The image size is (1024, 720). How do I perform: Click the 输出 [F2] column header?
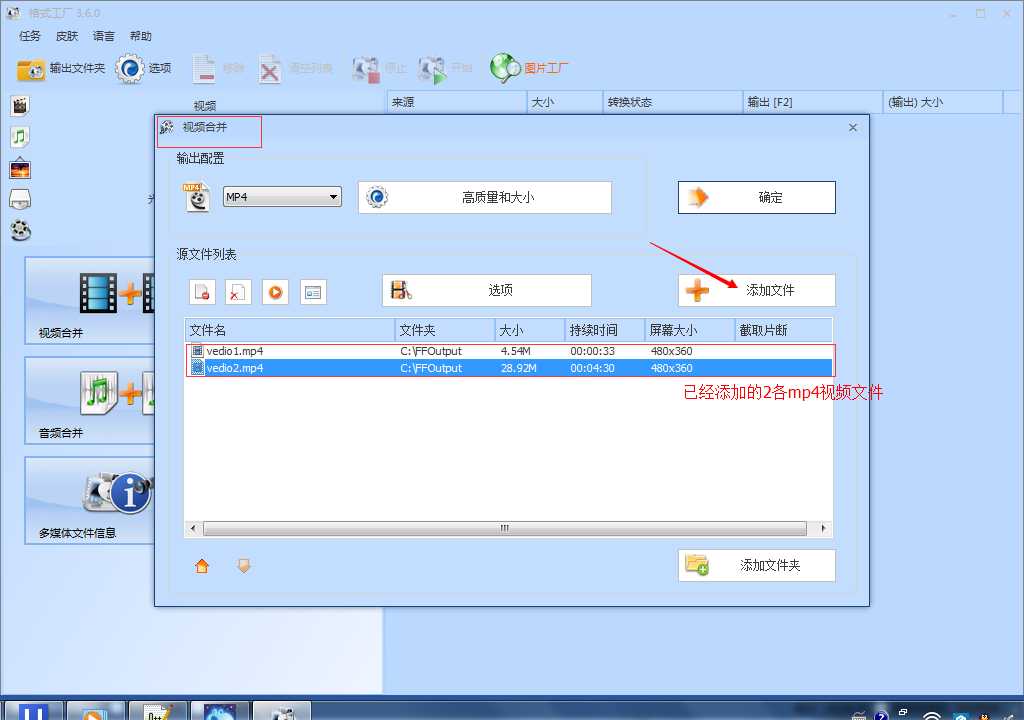pos(812,102)
